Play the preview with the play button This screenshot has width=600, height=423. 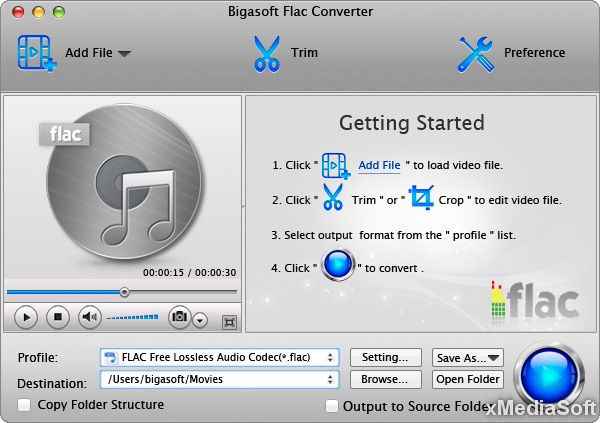[26, 317]
